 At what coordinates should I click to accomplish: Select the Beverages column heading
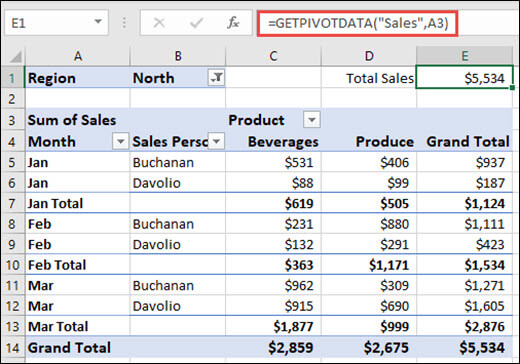(273, 141)
